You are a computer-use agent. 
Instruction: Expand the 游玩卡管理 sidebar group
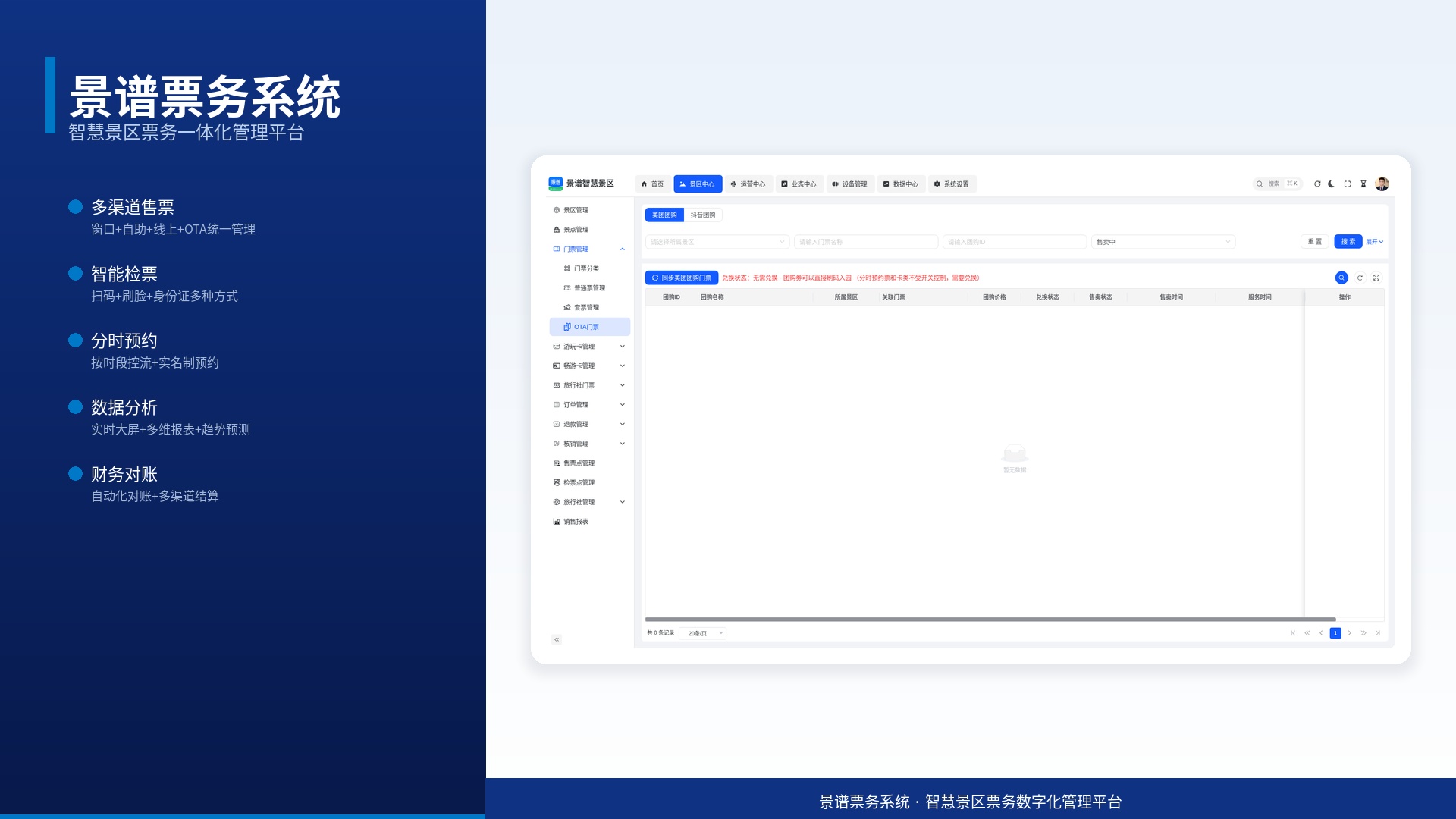(x=590, y=347)
